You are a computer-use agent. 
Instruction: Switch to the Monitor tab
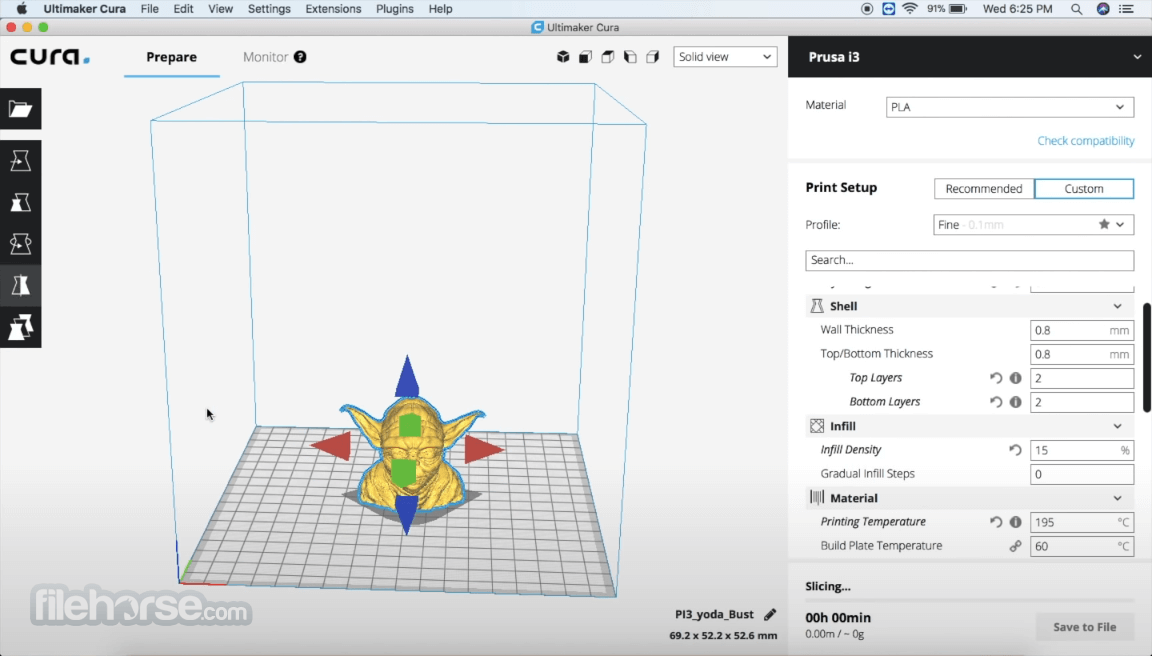(265, 57)
